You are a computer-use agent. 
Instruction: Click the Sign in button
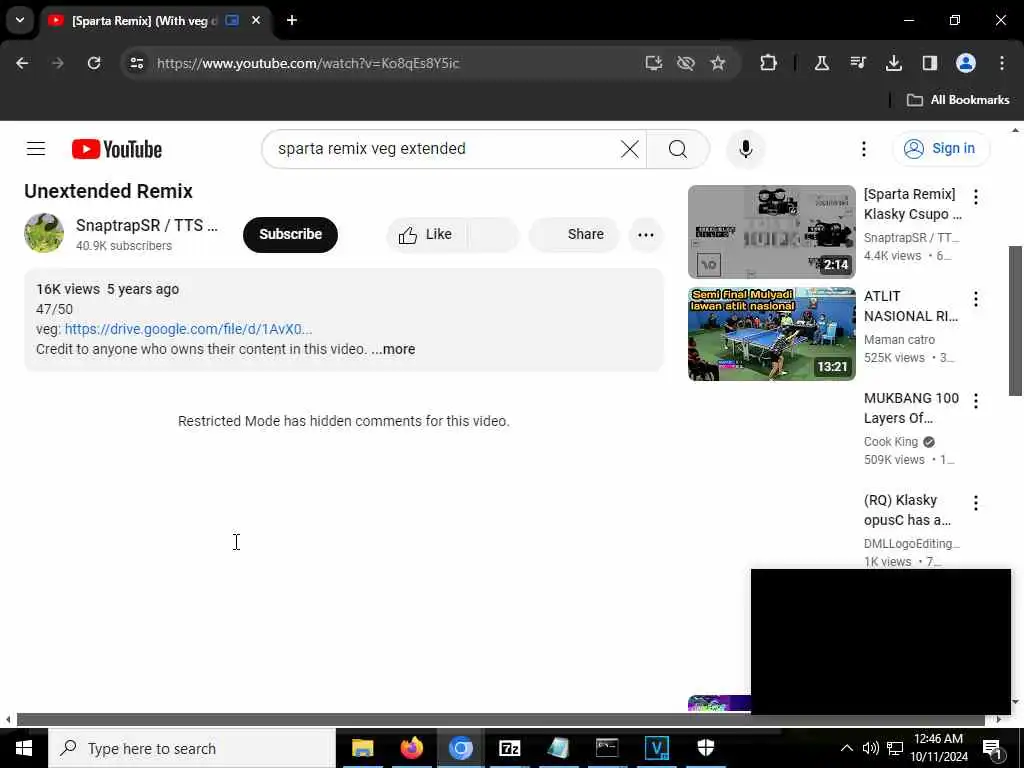(941, 149)
